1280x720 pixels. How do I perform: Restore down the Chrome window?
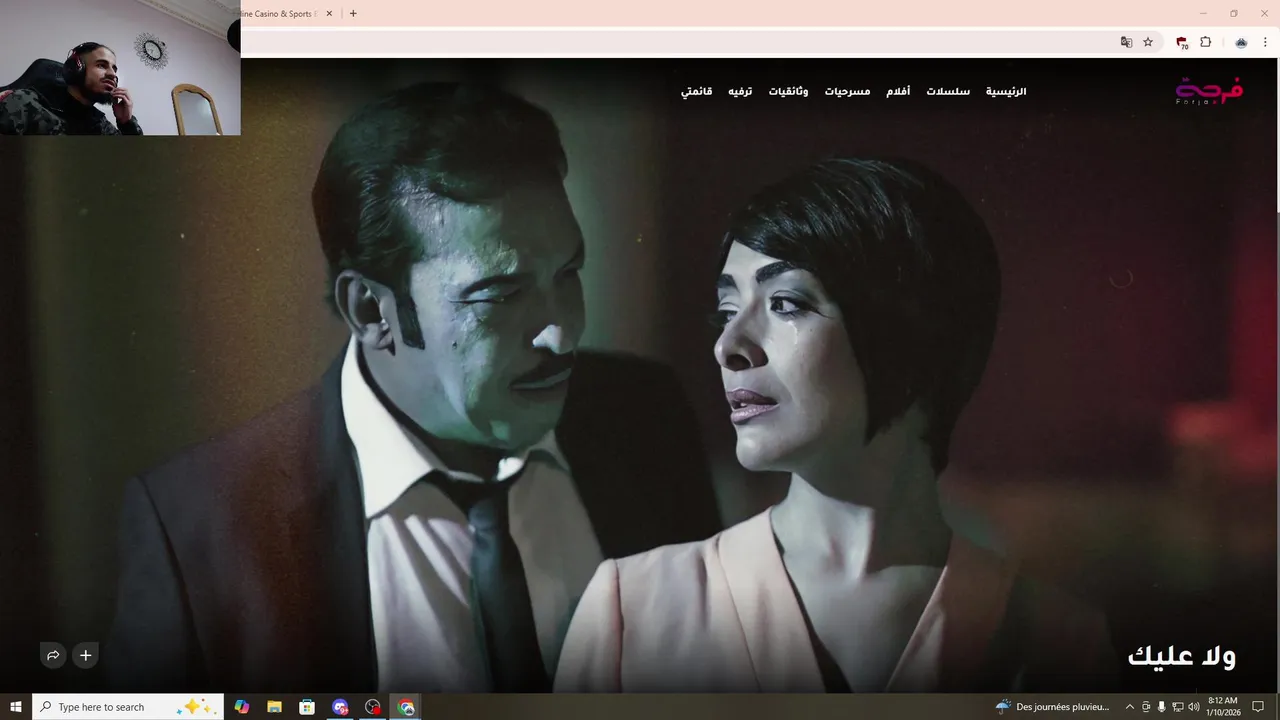(1234, 14)
